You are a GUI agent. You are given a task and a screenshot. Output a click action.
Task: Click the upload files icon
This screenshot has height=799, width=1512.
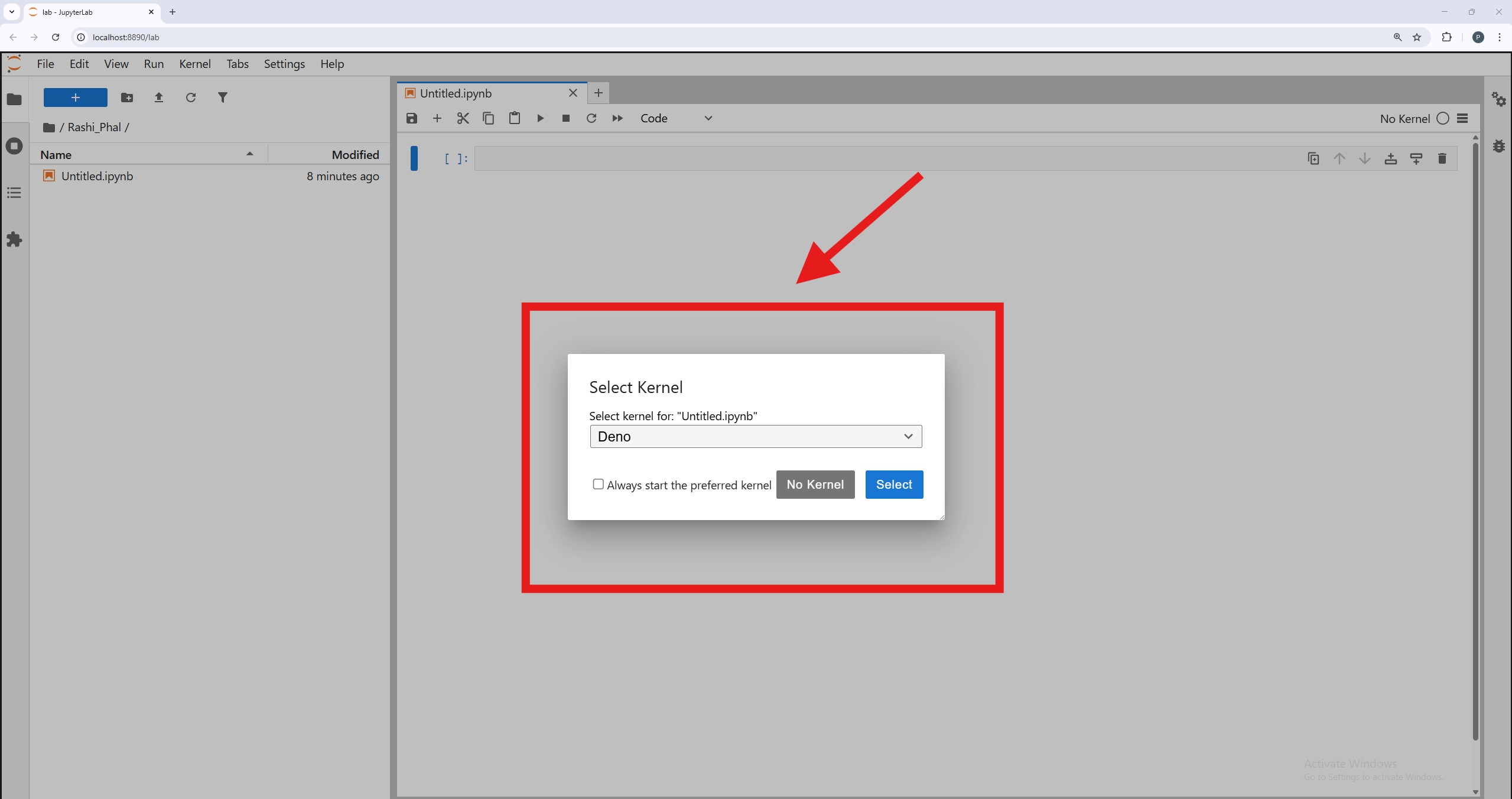pyautogui.click(x=158, y=98)
